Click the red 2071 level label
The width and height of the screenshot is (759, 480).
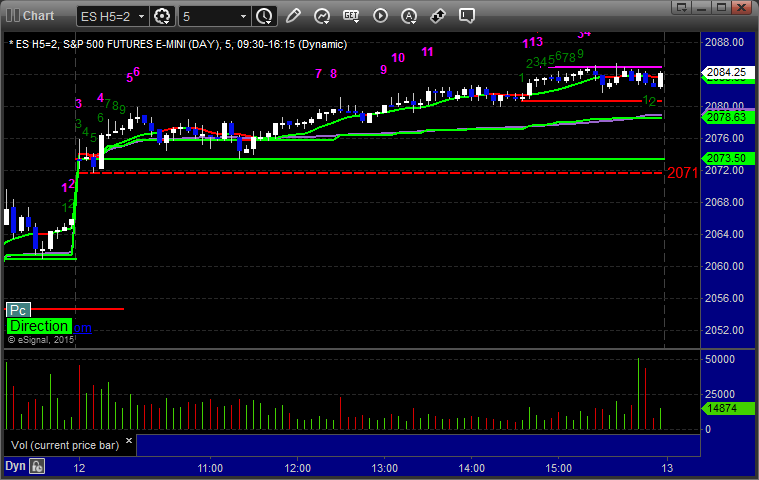pyautogui.click(x=683, y=173)
